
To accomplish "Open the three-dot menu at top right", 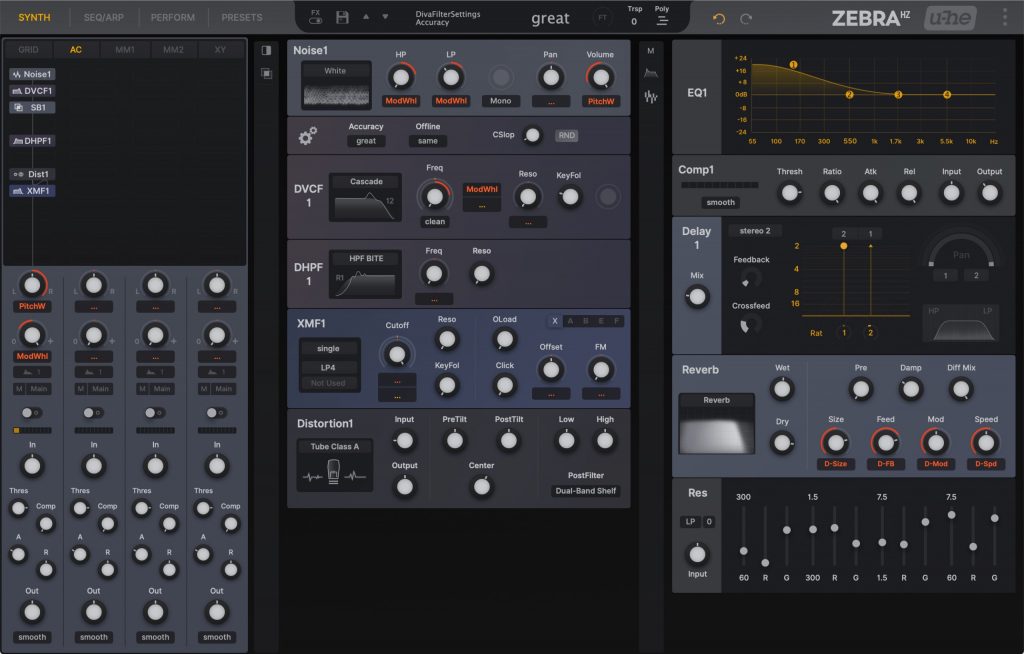I will [1007, 17].
